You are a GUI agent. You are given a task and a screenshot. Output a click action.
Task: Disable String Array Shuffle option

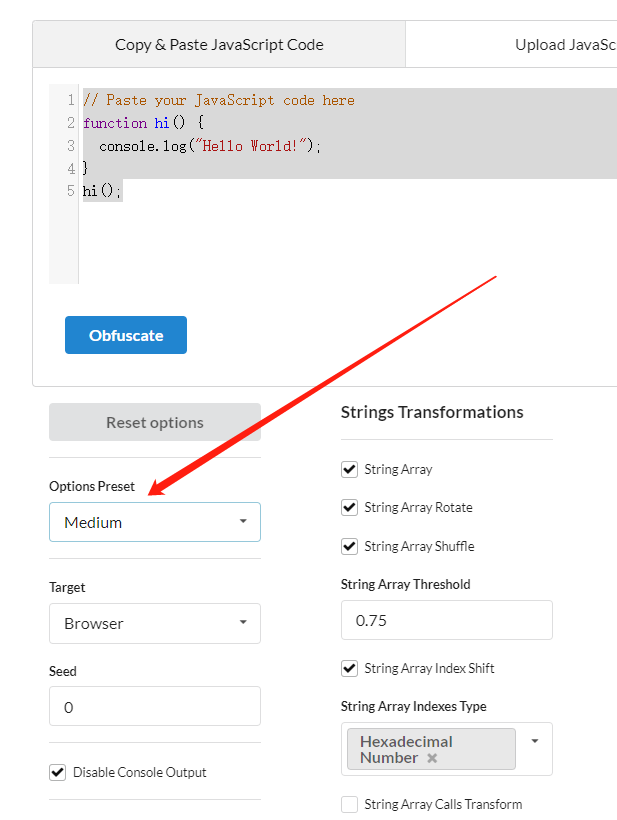coord(349,546)
